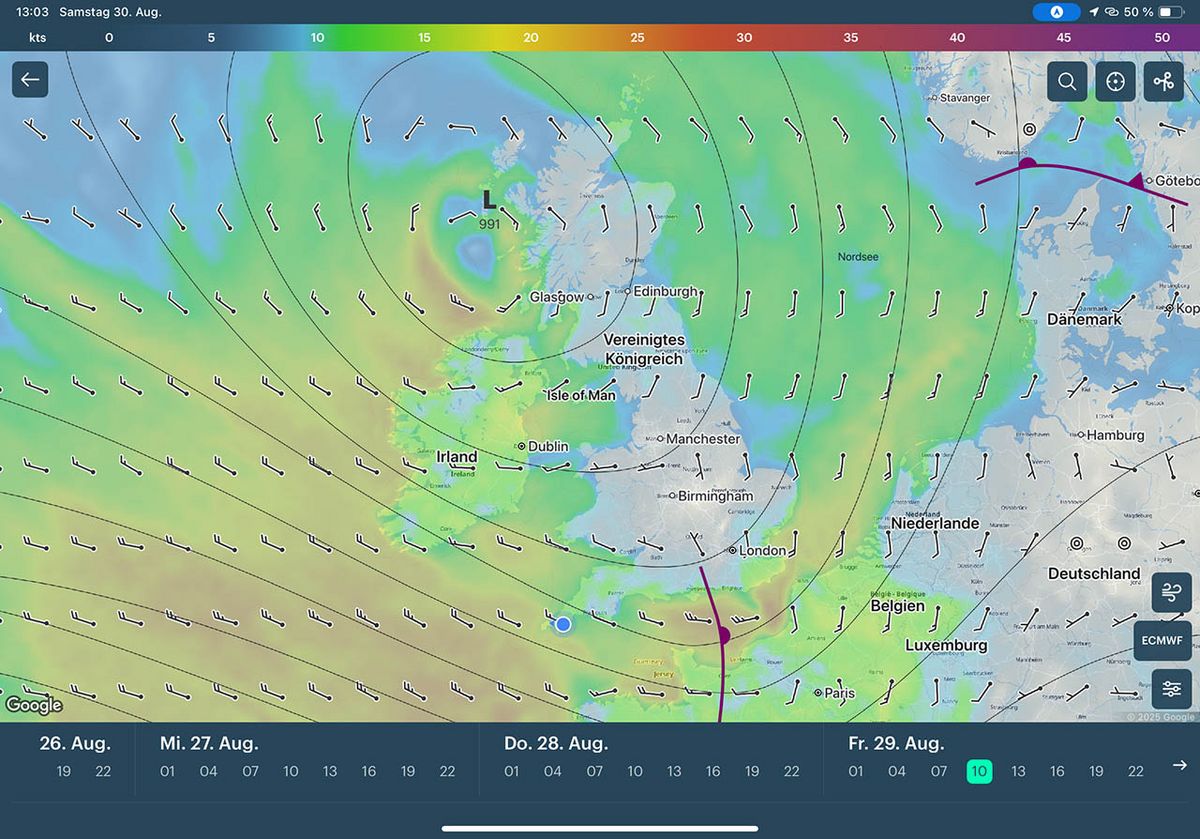This screenshot has width=1200, height=839.
Task: Select 10 on Do. 28. Aug.
Action: pyautogui.click(x=635, y=771)
